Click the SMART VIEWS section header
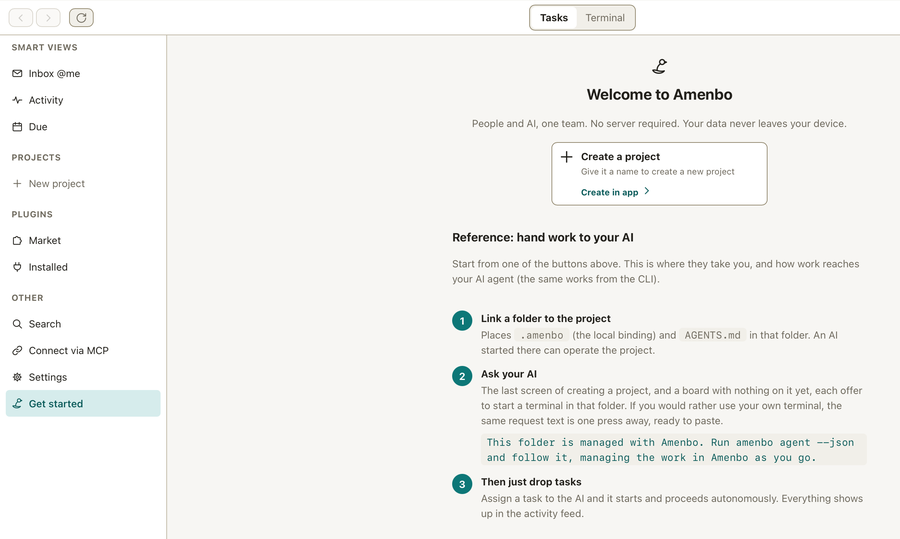 click(x=44, y=48)
